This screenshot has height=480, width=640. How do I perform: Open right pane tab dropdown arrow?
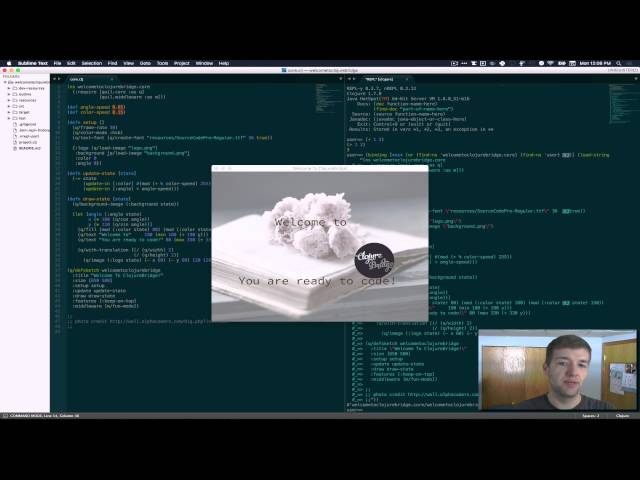(636, 79)
